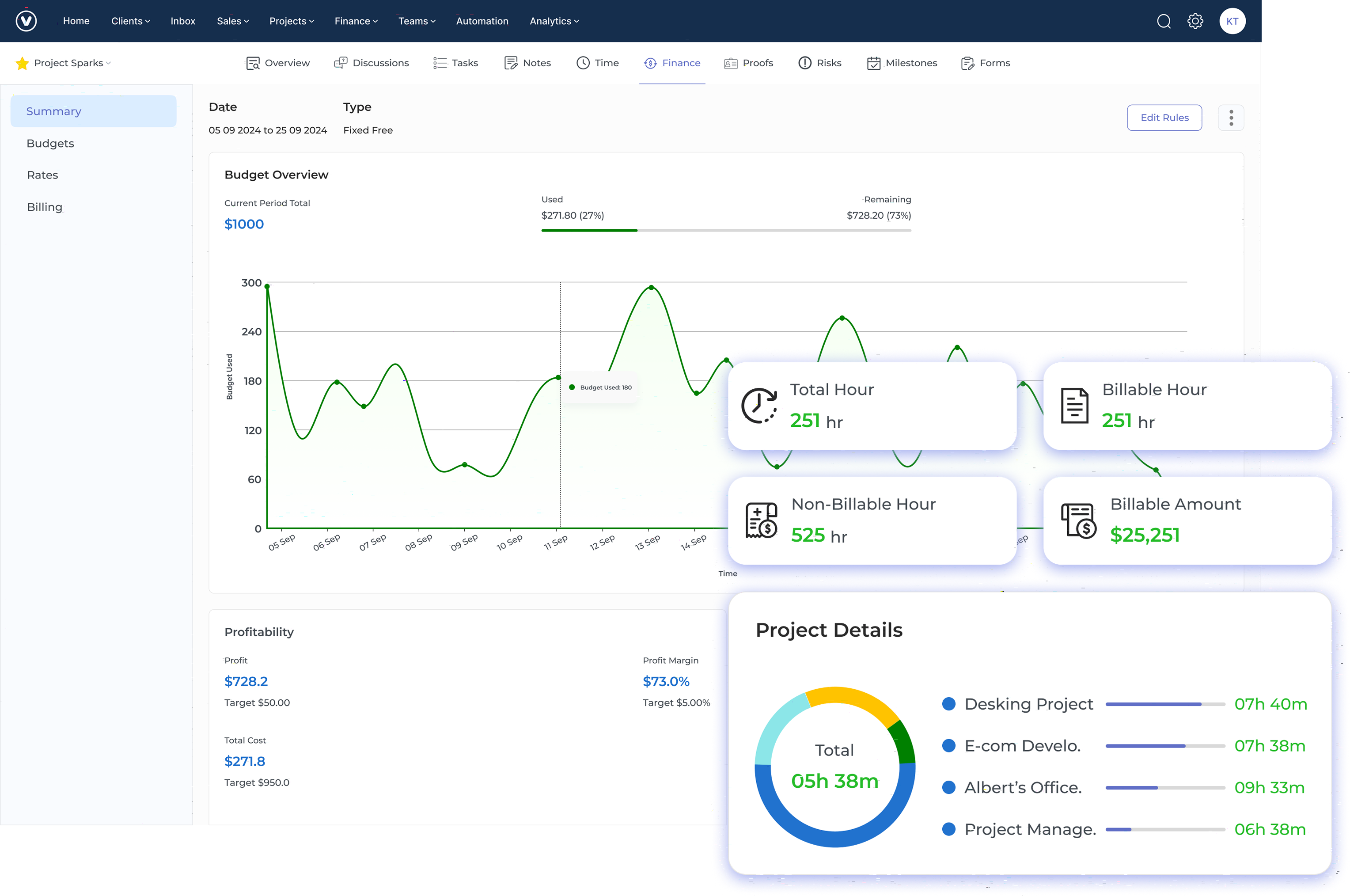Click the 13 Sep peak chart point
This screenshot has width=1350, height=896.
(651, 288)
